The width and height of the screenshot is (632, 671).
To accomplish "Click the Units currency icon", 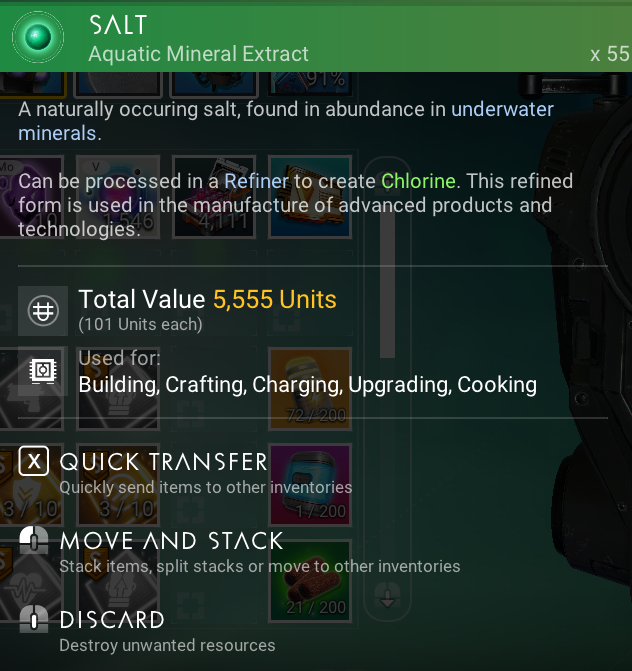I will pos(43,311).
